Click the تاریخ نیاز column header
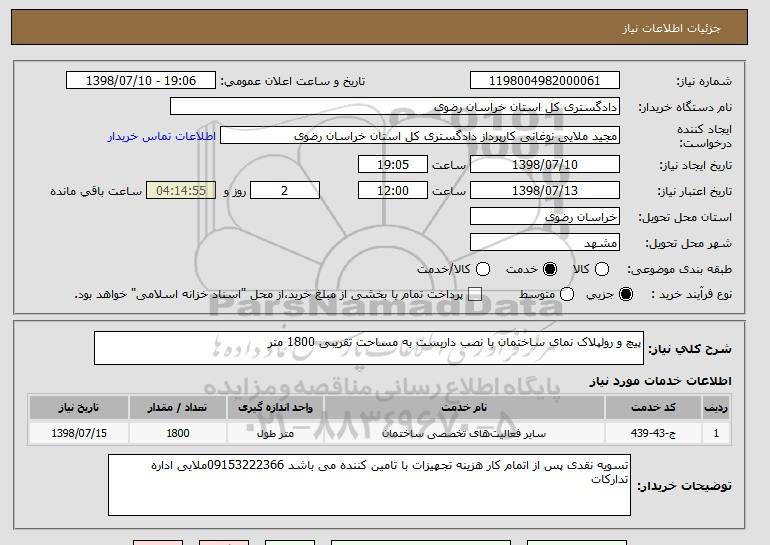770x545 pixels. pyautogui.click(x=79, y=408)
